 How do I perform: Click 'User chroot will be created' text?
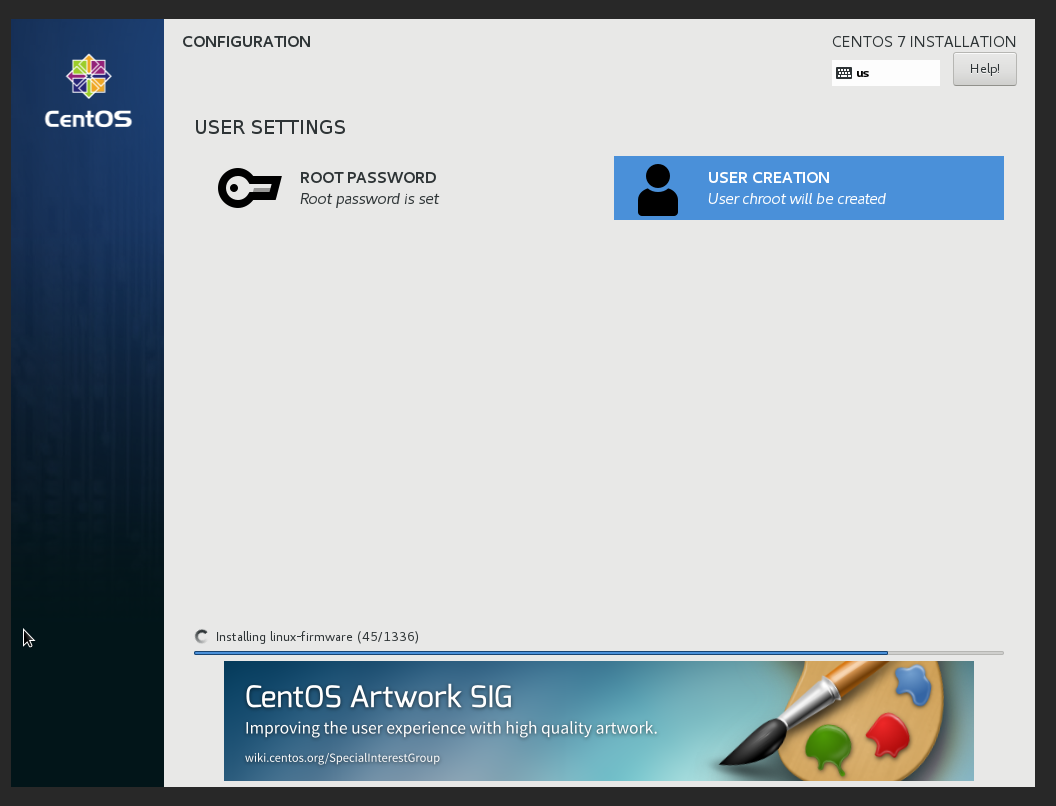pyautogui.click(x=797, y=199)
